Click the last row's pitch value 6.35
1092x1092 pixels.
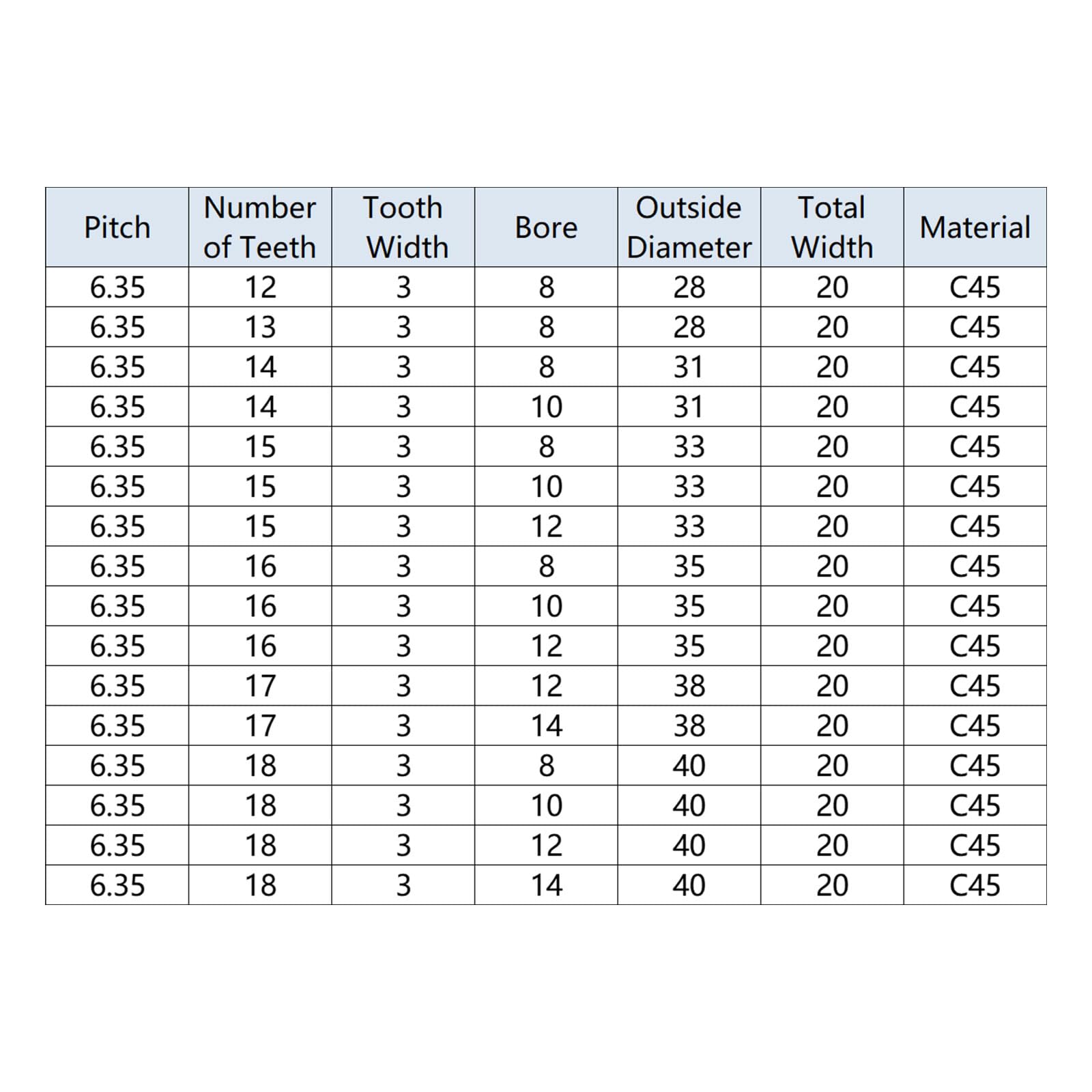point(117,885)
